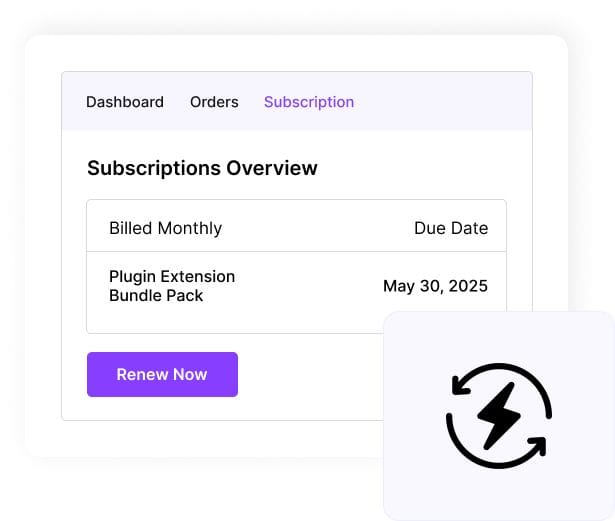Screen dimensions: 615x521
Task: Click the May 30, 2025 due date
Action: [435, 286]
